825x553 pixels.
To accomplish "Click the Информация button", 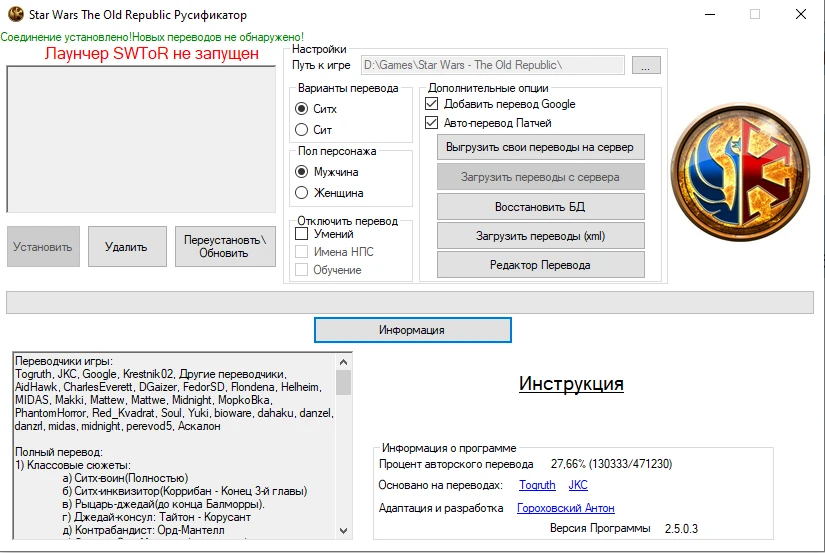I will pyautogui.click(x=412, y=330).
